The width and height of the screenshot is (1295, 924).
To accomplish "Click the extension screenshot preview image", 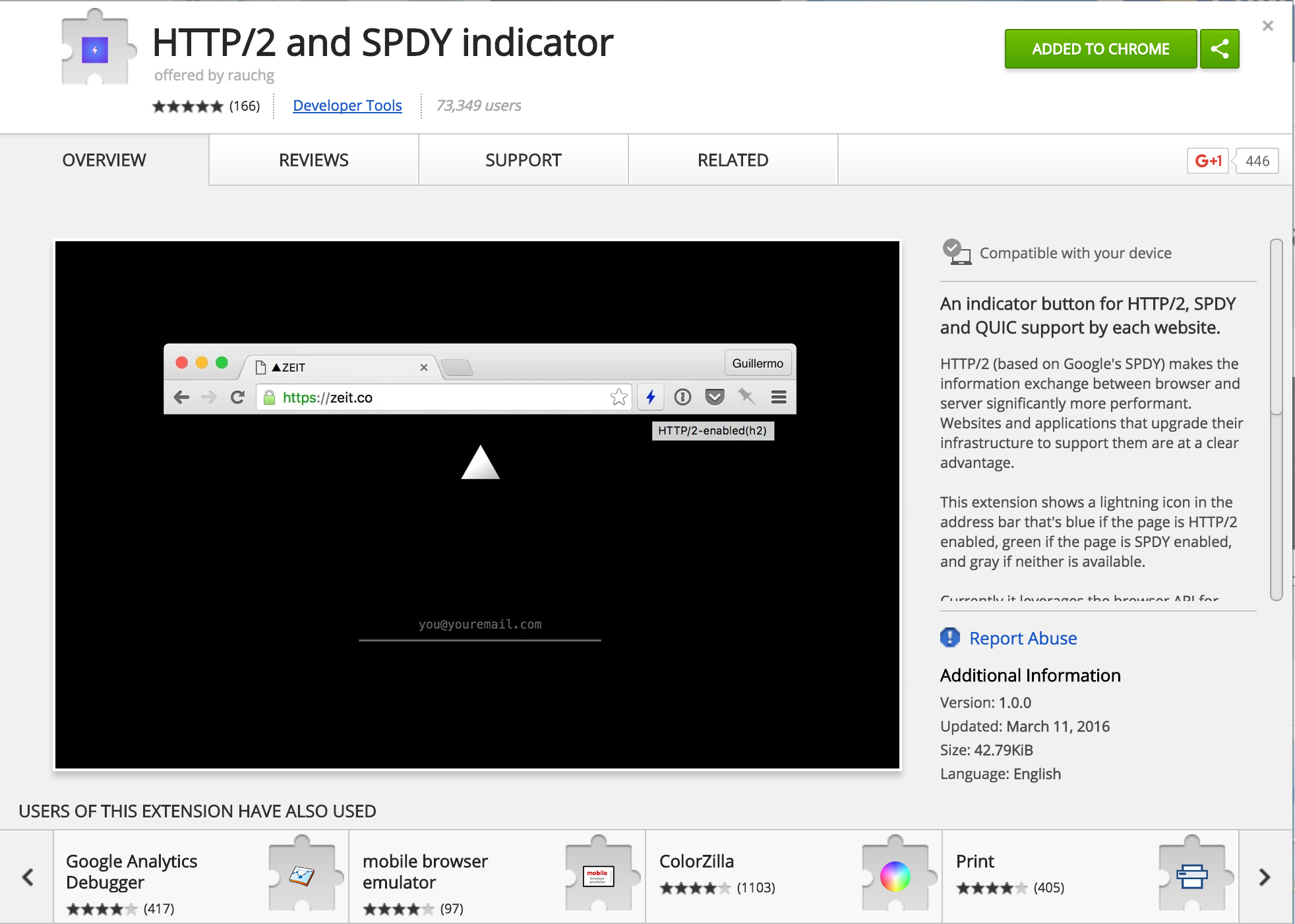I will (477, 505).
